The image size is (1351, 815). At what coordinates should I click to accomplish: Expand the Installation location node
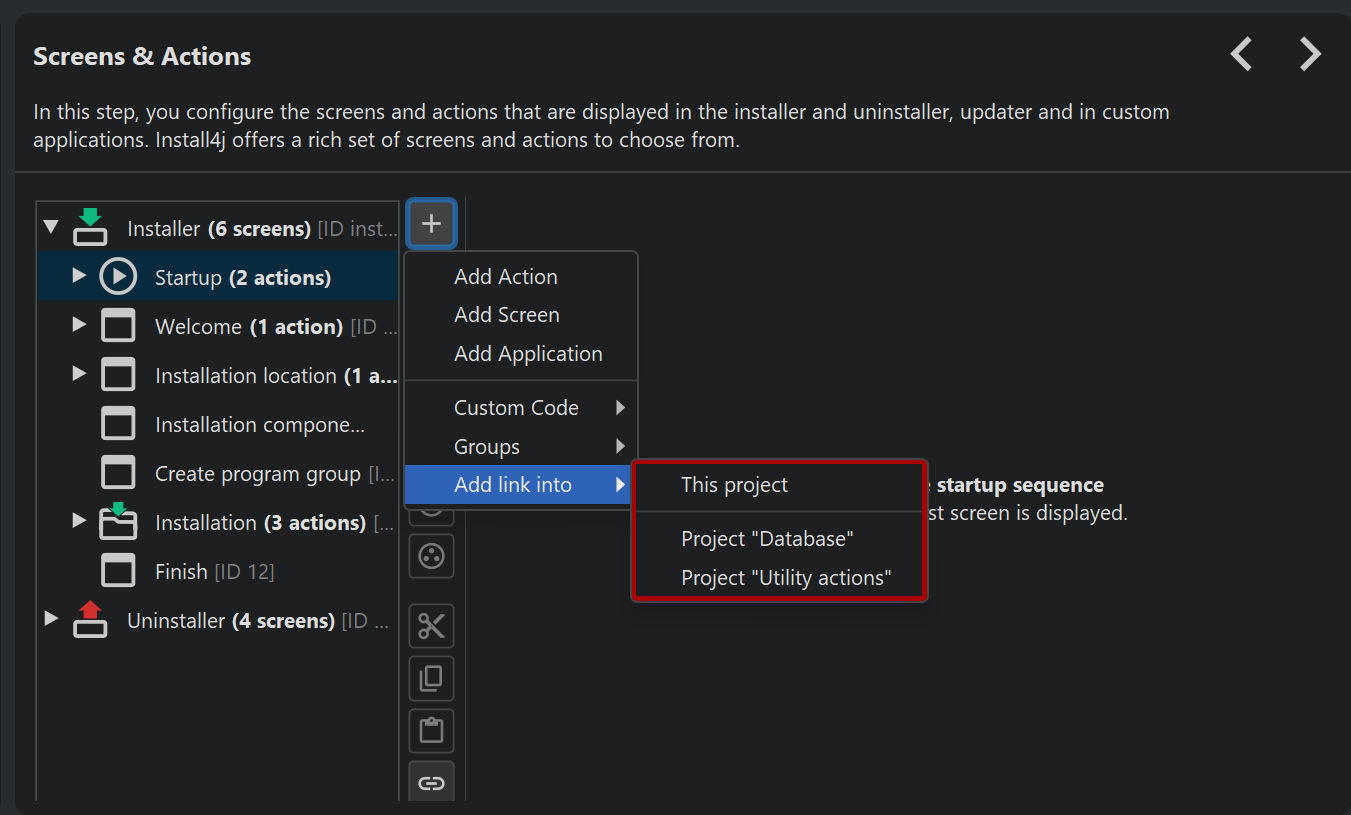79,374
